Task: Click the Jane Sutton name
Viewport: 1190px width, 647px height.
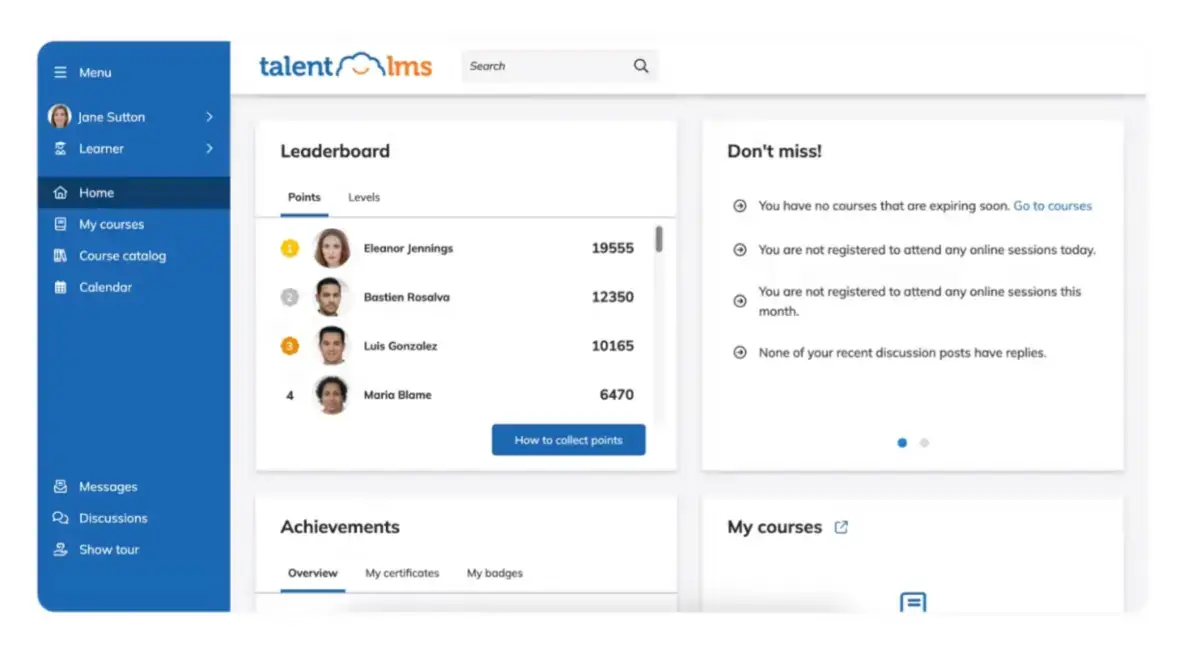Action: [112, 117]
